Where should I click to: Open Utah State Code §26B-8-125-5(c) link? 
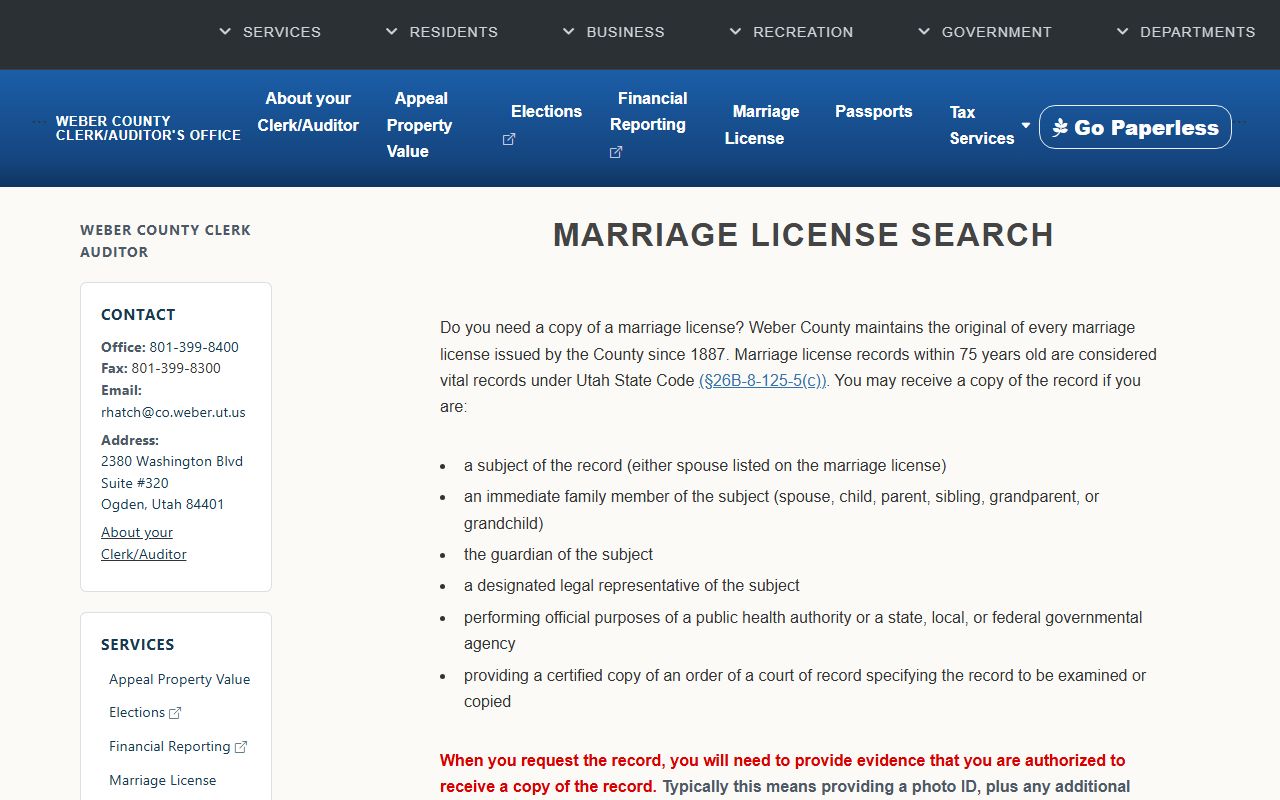click(x=763, y=381)
